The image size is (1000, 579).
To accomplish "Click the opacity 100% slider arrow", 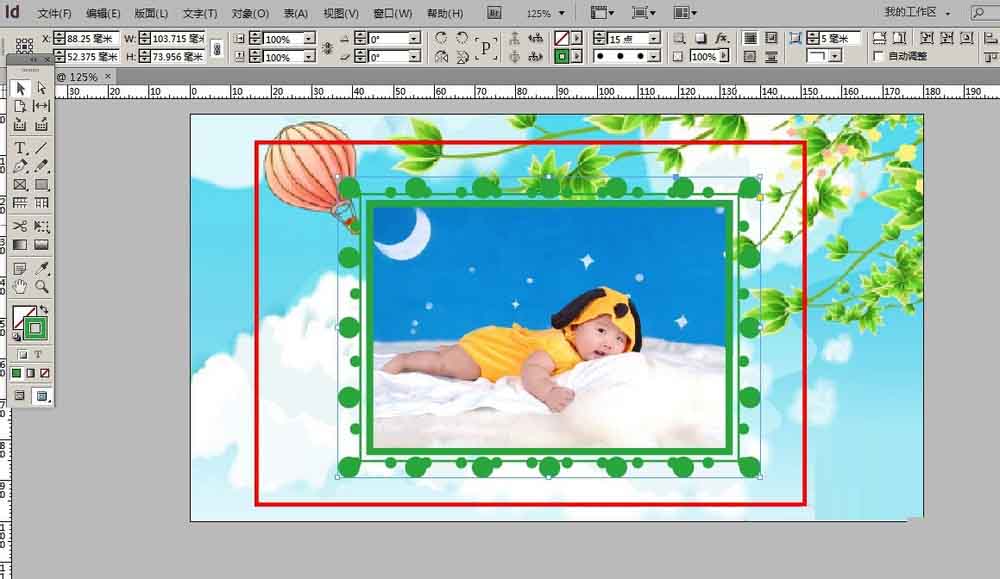I will (x=724, y=56).
